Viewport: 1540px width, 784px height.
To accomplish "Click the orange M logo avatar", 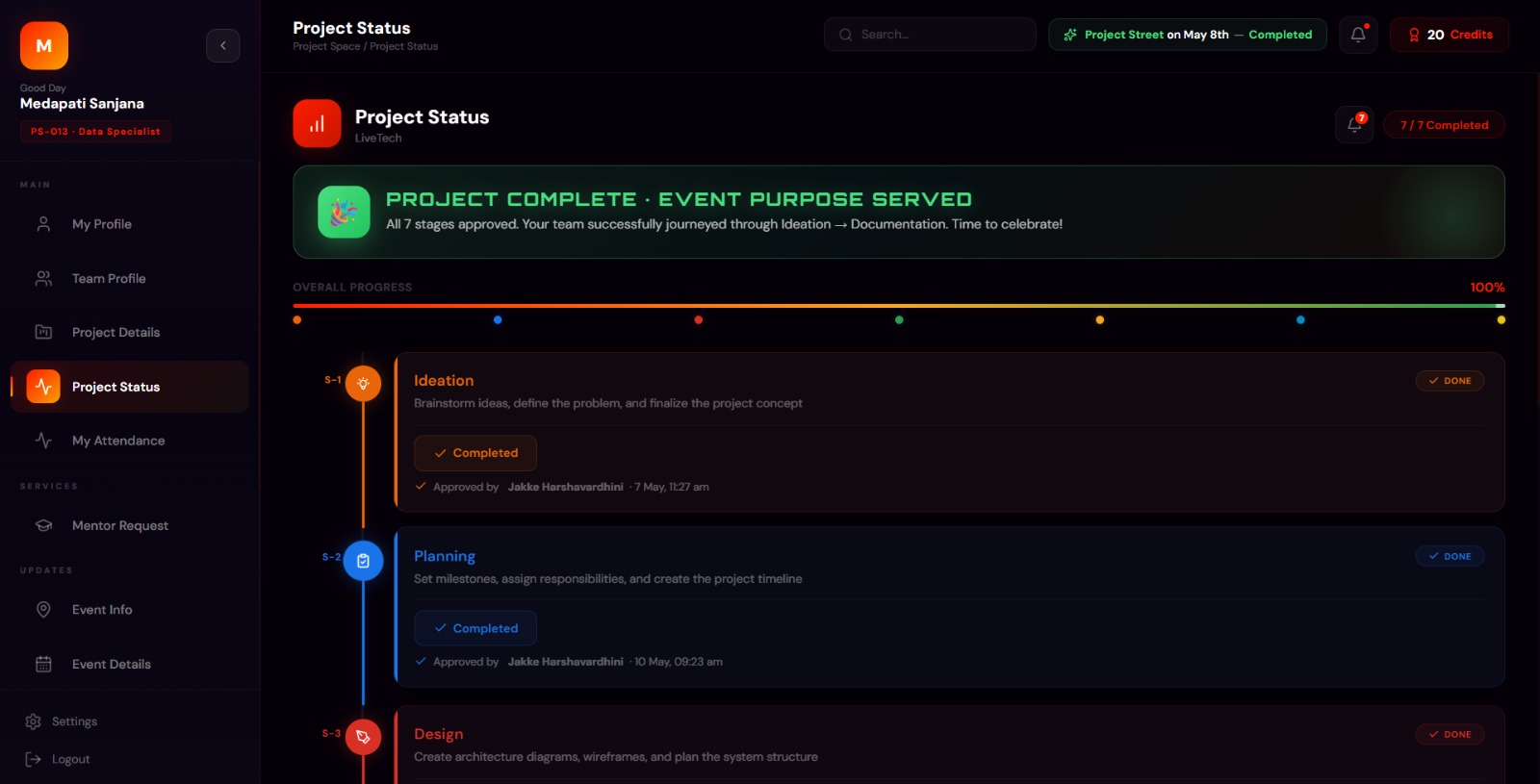I will pos(44,45).
